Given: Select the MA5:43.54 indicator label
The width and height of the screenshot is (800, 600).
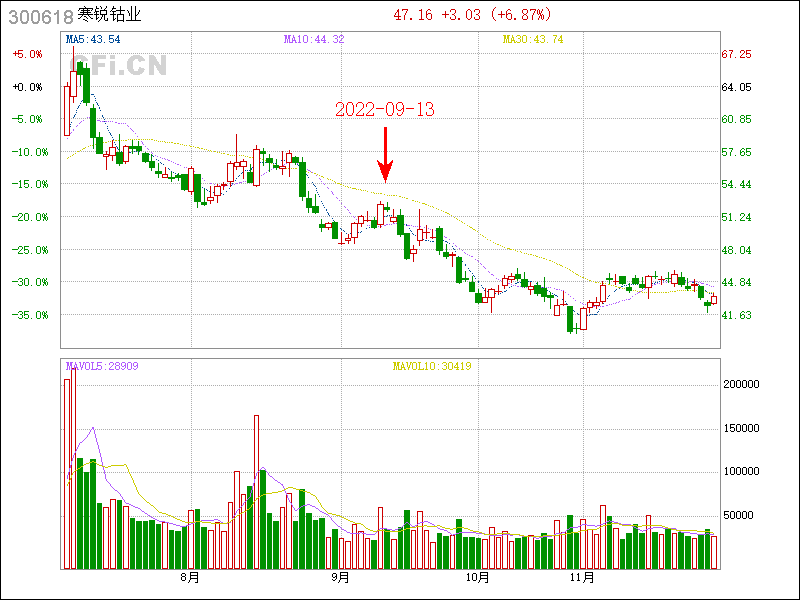Looking at the screenshot, I should [92, 39].
